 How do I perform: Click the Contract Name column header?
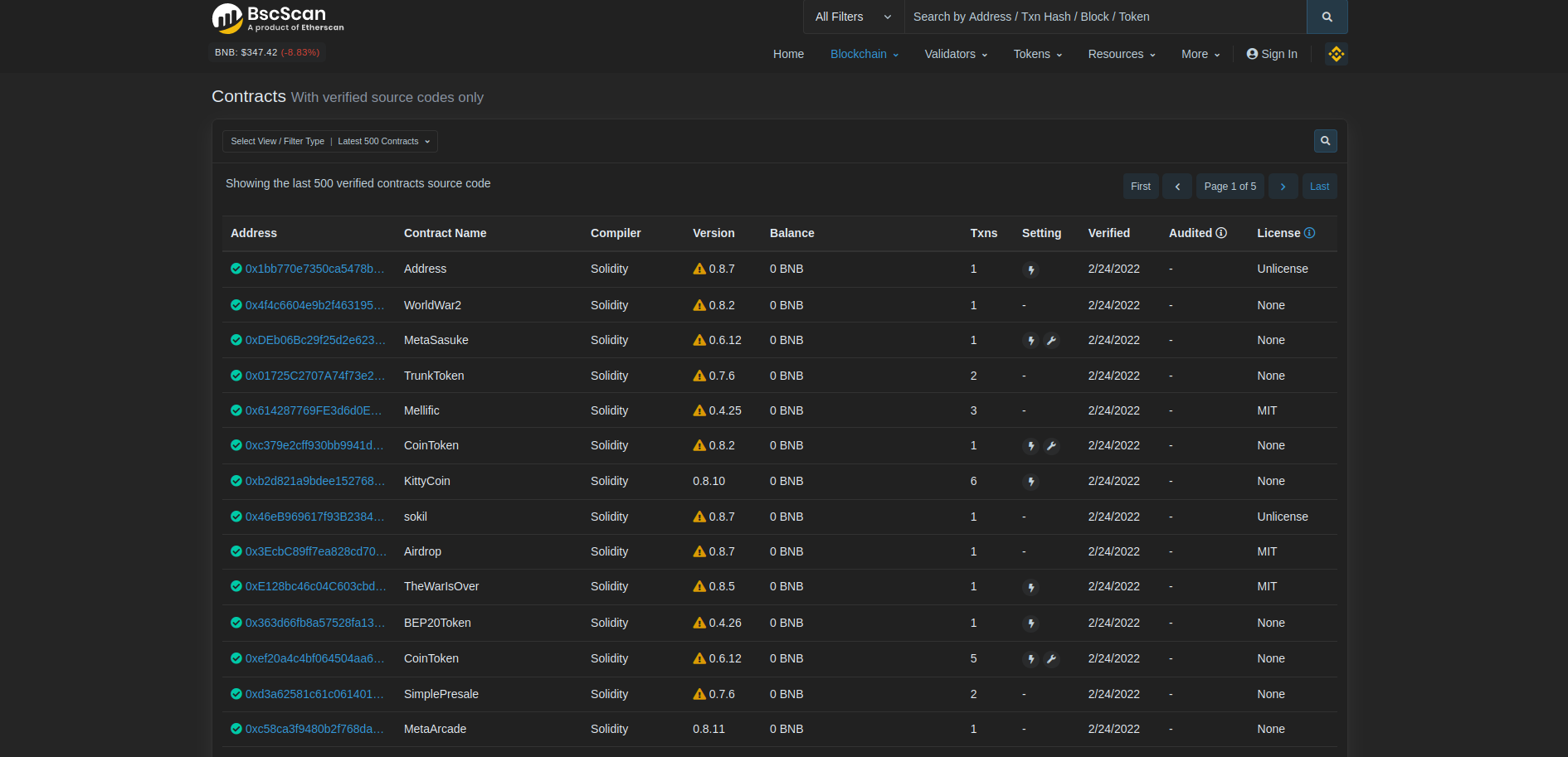coord(446,233)
